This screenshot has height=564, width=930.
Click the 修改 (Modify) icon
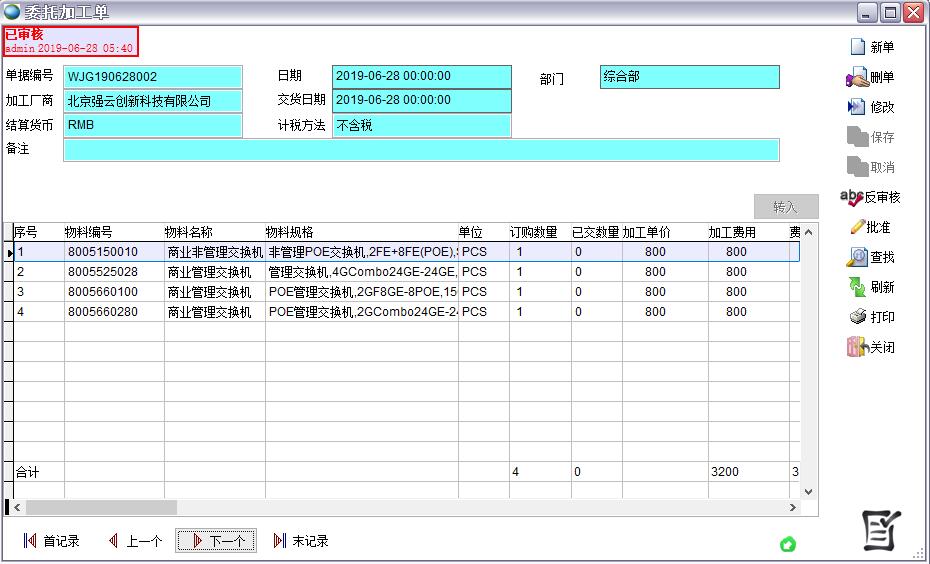(x=857, y=107)
